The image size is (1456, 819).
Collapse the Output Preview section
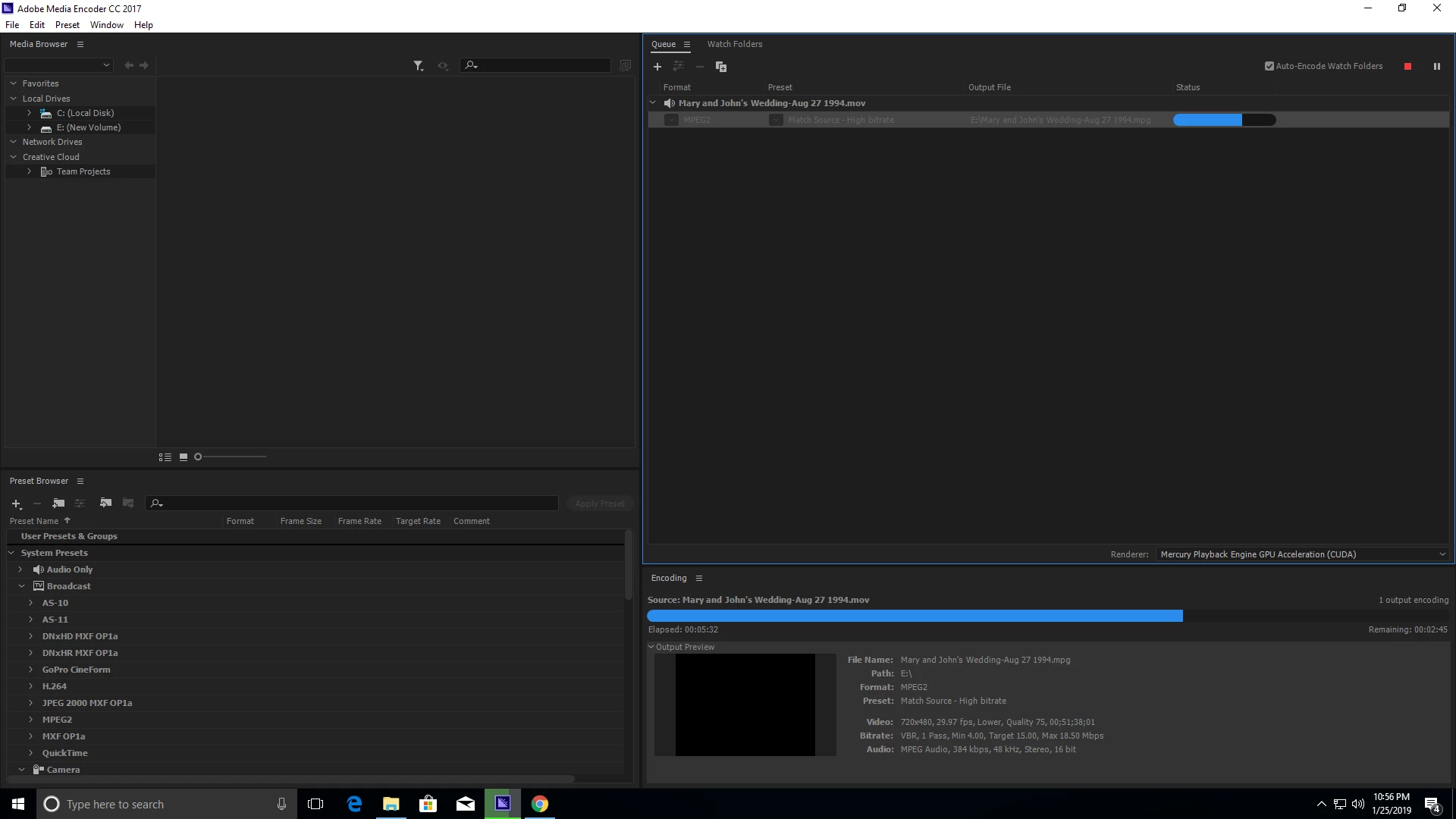click(x=651, y=647)
